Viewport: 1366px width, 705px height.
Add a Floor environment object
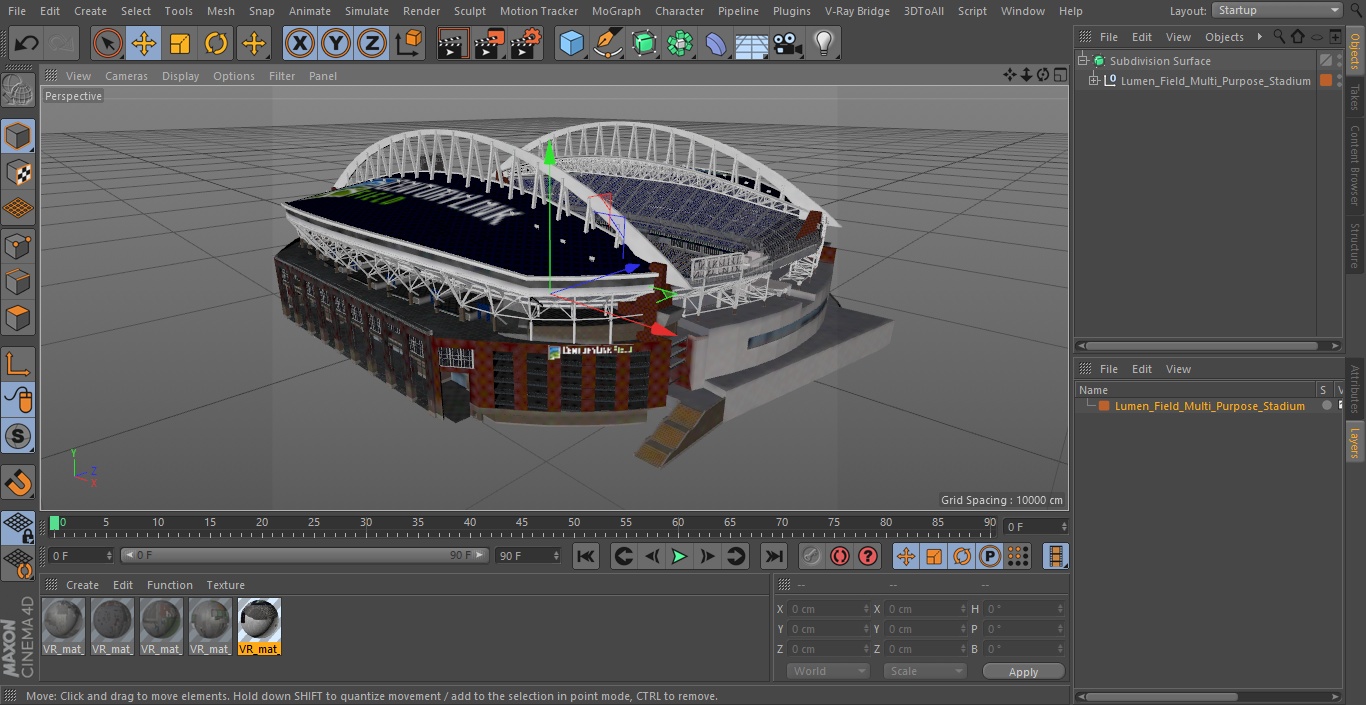coord(752,43)
